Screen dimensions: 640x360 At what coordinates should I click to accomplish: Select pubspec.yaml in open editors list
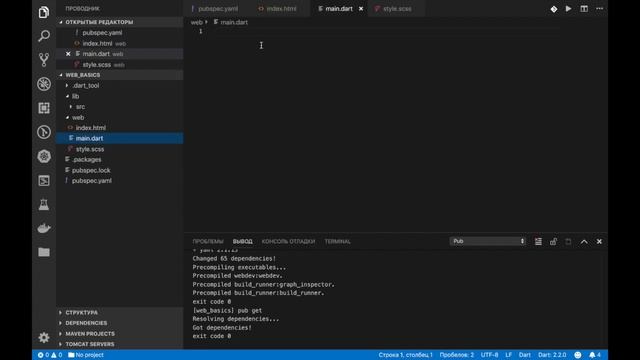point(120,33)
